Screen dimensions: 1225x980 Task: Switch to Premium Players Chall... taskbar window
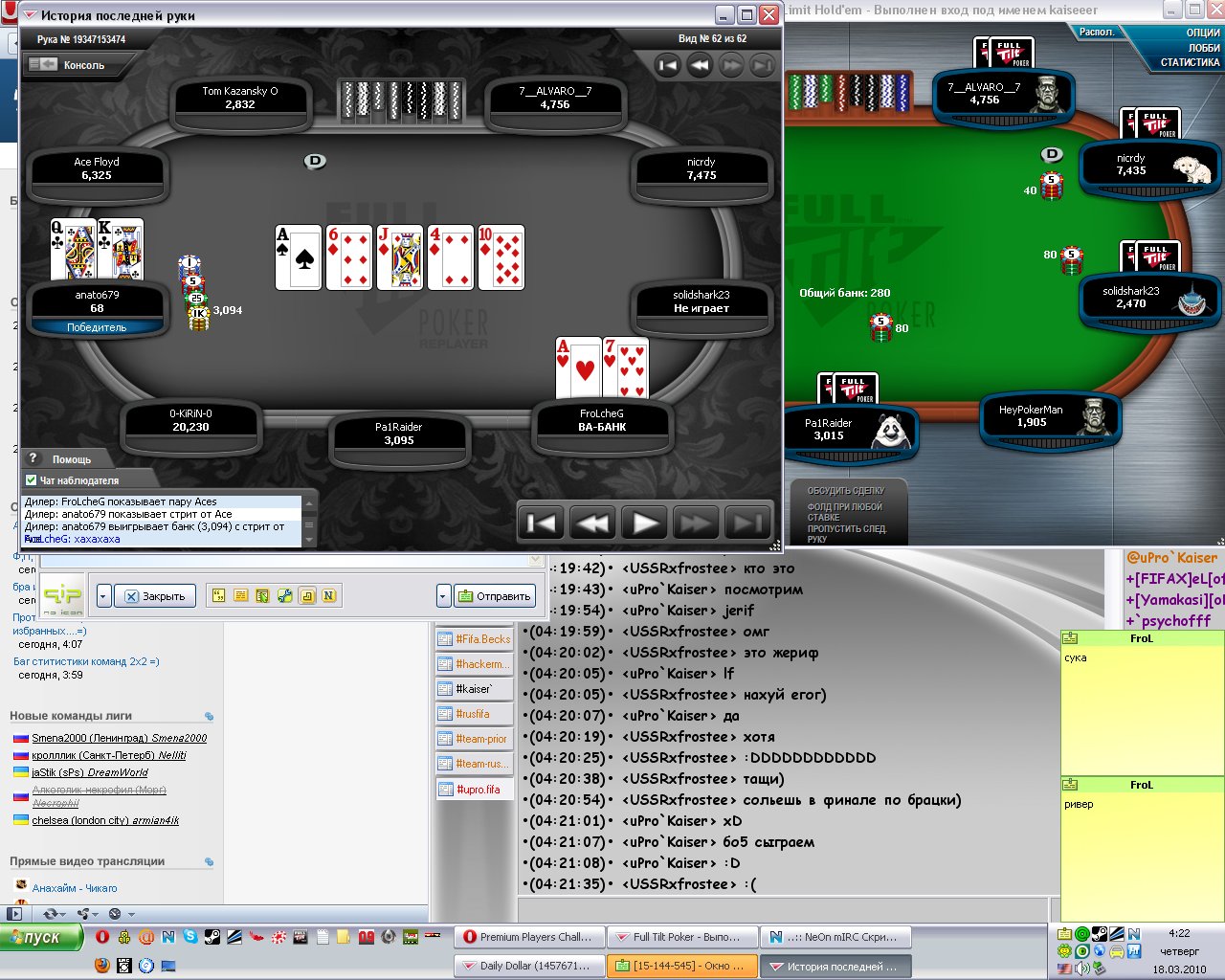(x=528, y=937)
